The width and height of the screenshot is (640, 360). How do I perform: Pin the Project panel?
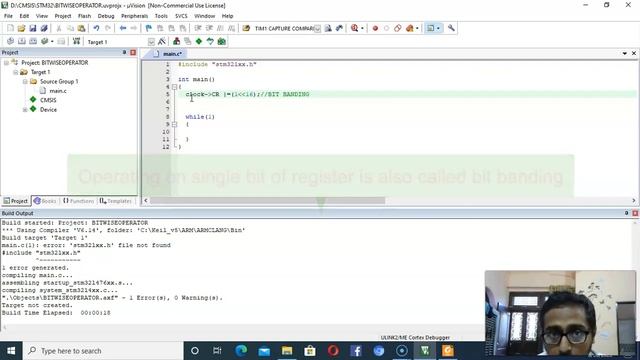pyautogui.click(x=124, y=53)
